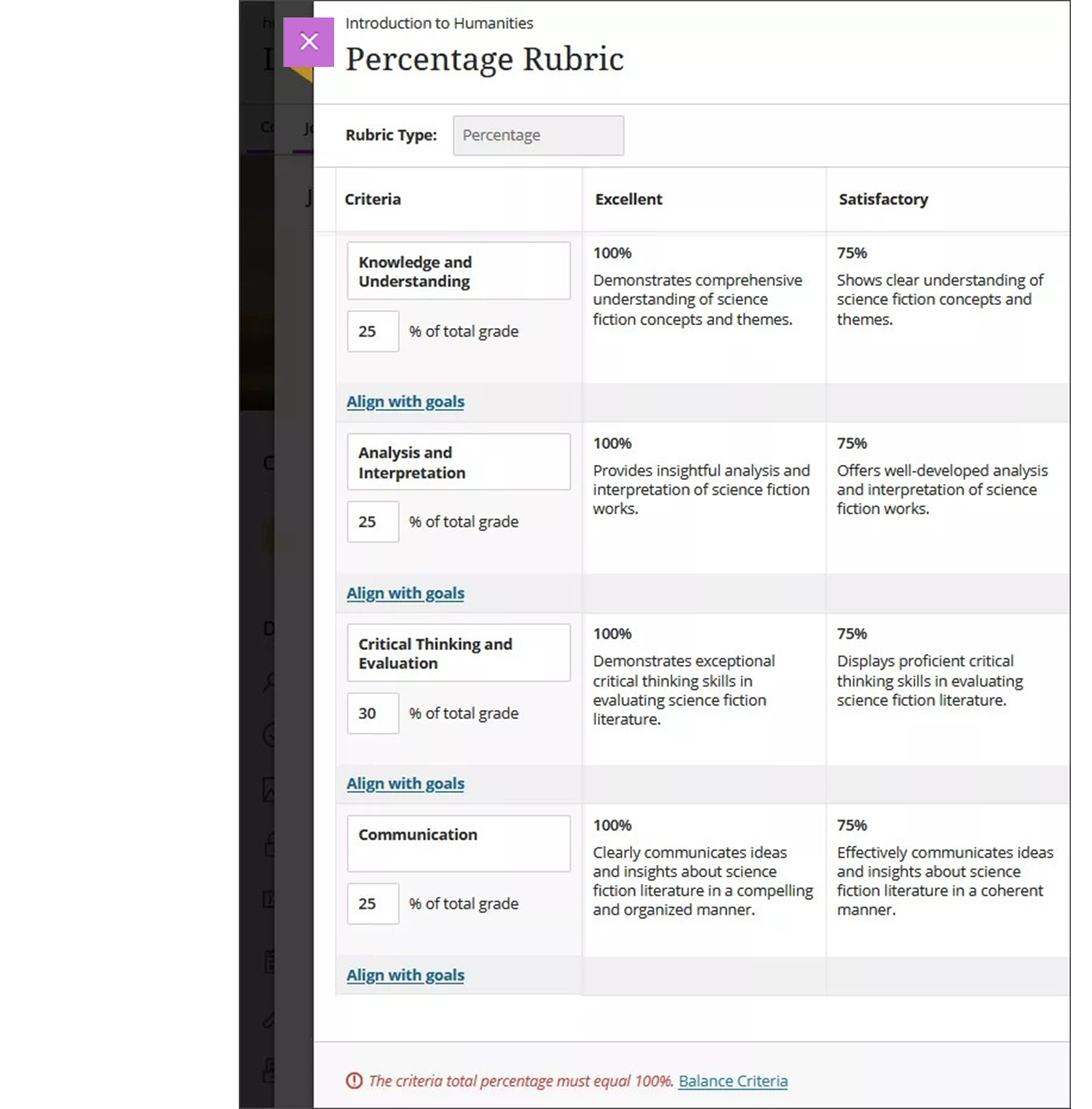This screenshot has width=1092, height=1109.
Task: Select the search icon in the dark sidebar
Action: pos(269,681)
